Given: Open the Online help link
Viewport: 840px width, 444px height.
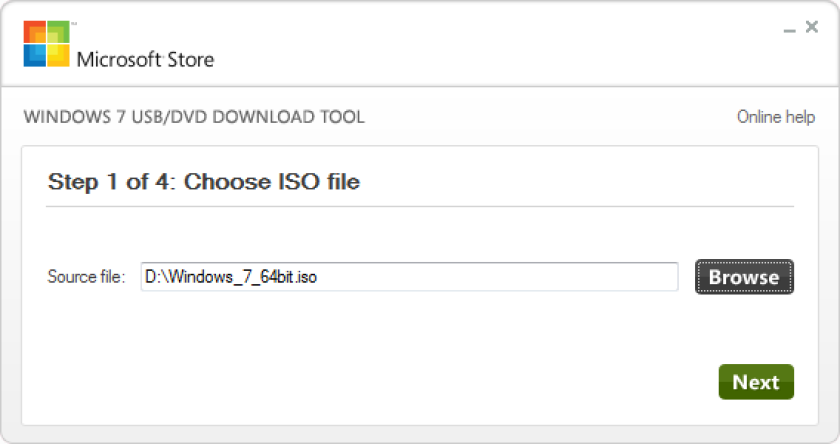Looking at the screenshot, I should pyautogui.click(x=776, y=117).
